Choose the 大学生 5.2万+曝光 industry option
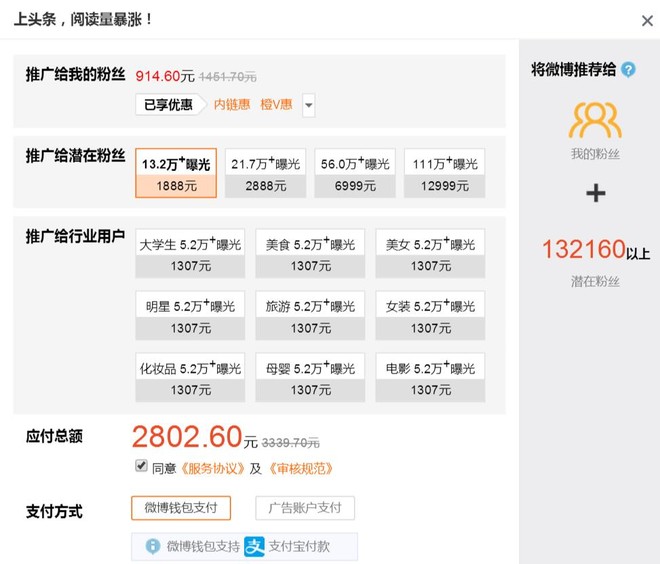 click(190, 253)
